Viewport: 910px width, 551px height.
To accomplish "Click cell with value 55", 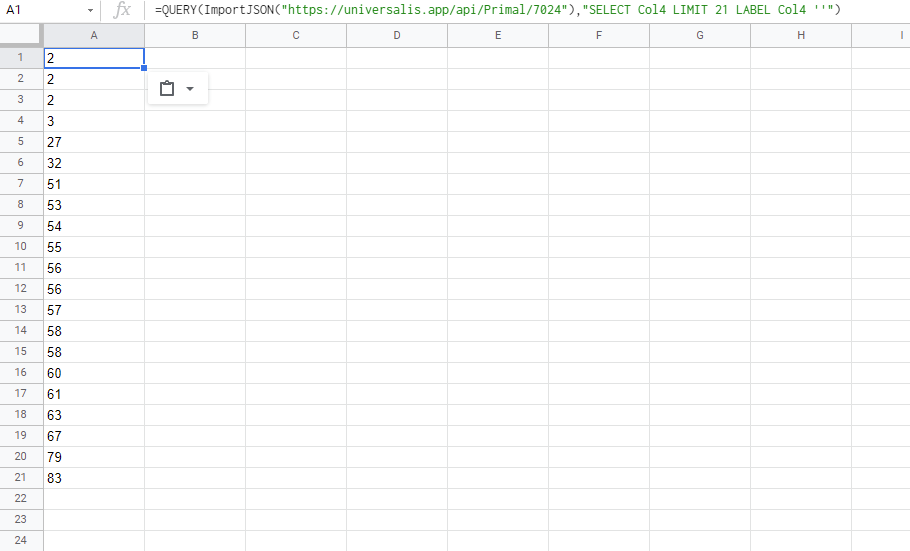I will [x=94, y=247].
